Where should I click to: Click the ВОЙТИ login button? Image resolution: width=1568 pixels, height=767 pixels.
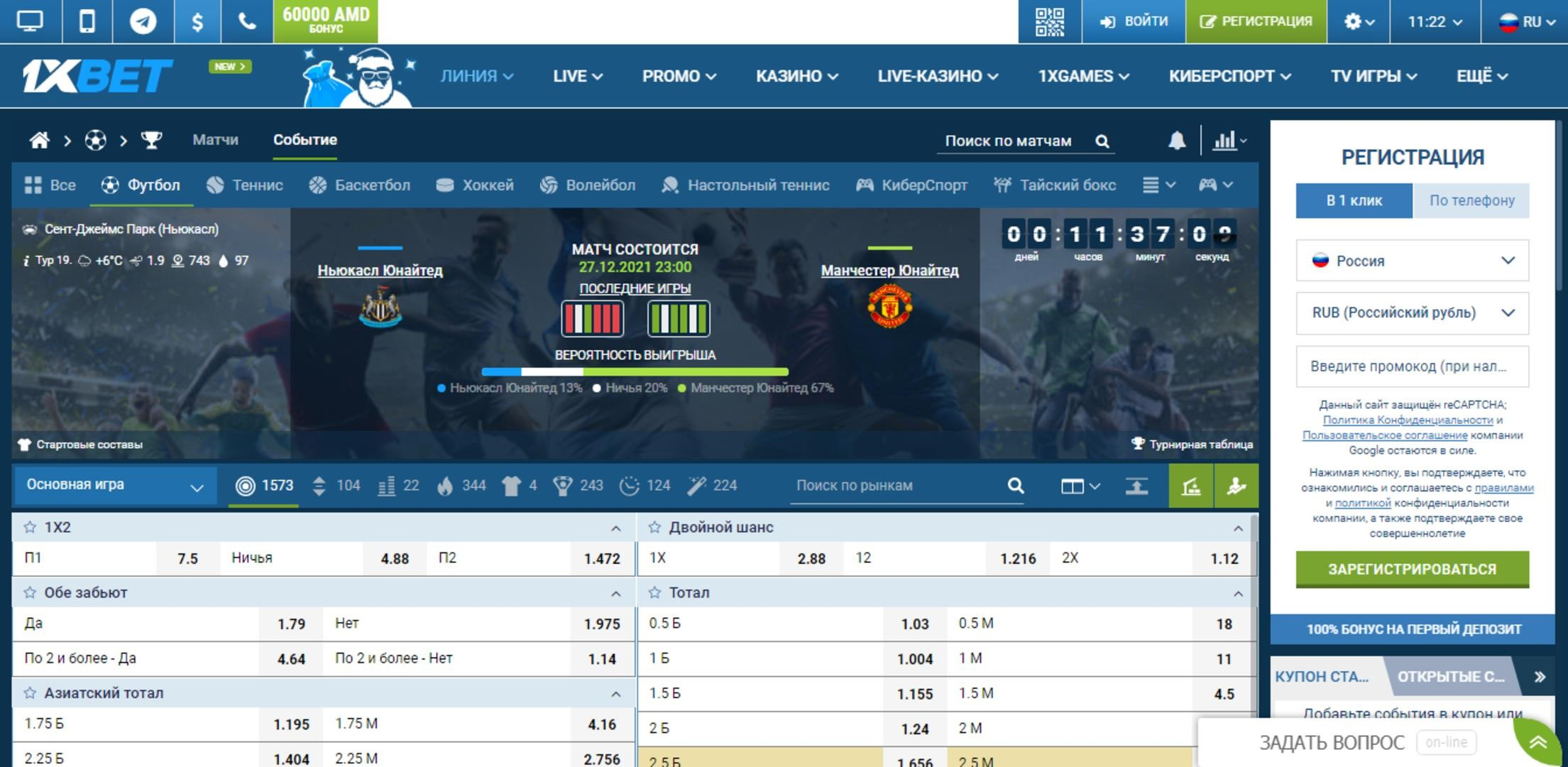pos(1134,21)
